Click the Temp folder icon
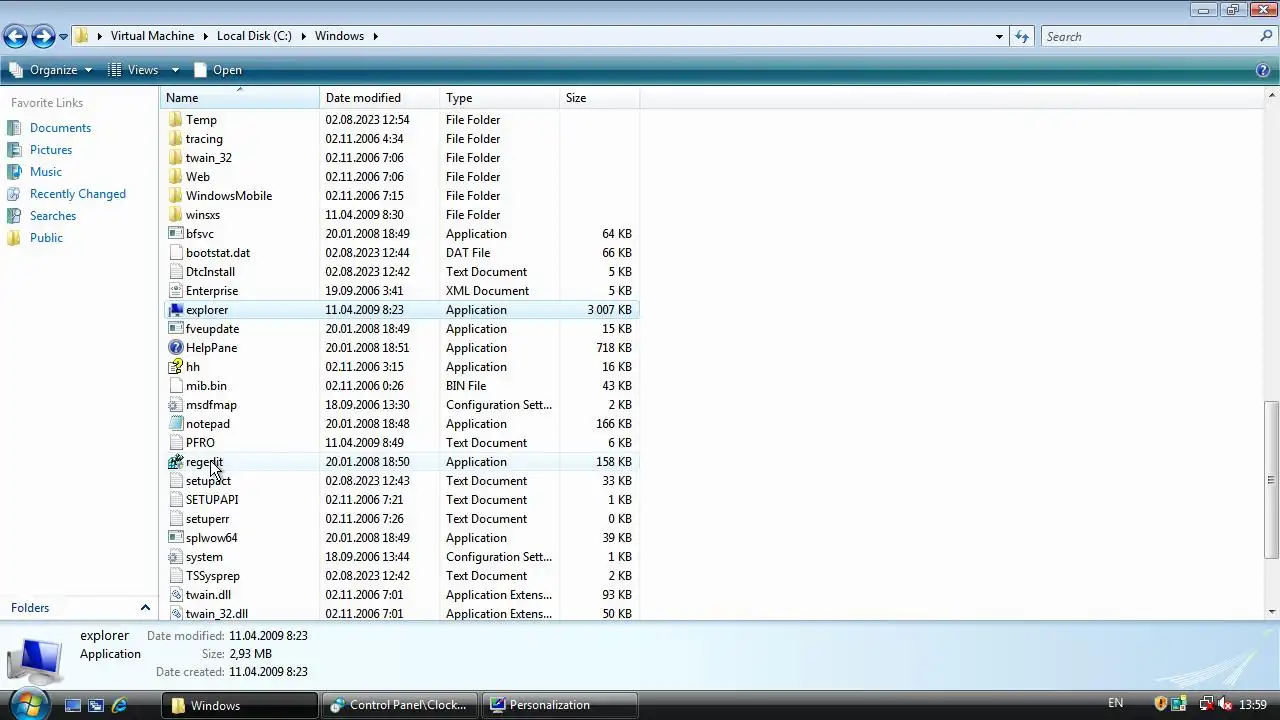 [176, 120]
